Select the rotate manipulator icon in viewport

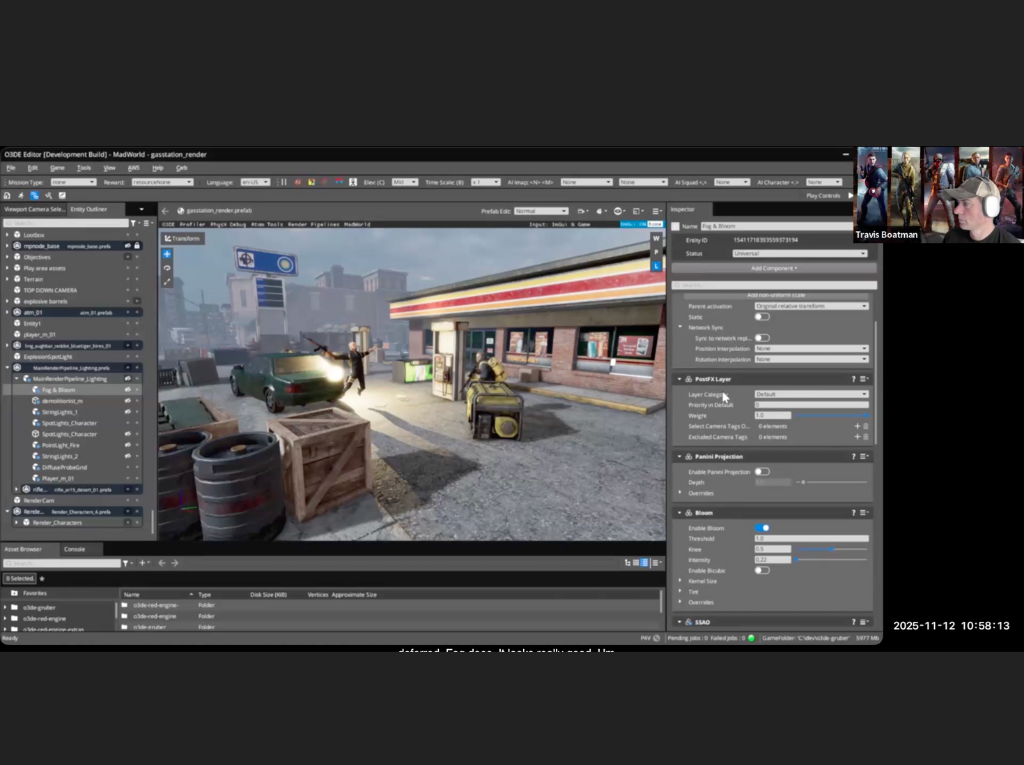(167, 268)
